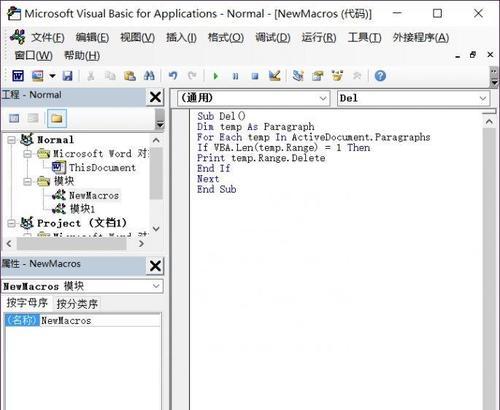Image resolution: width=500 pixels, height=410 pixels.
Task: Open the 帮助(H) menu
Action: click(82, 55)
